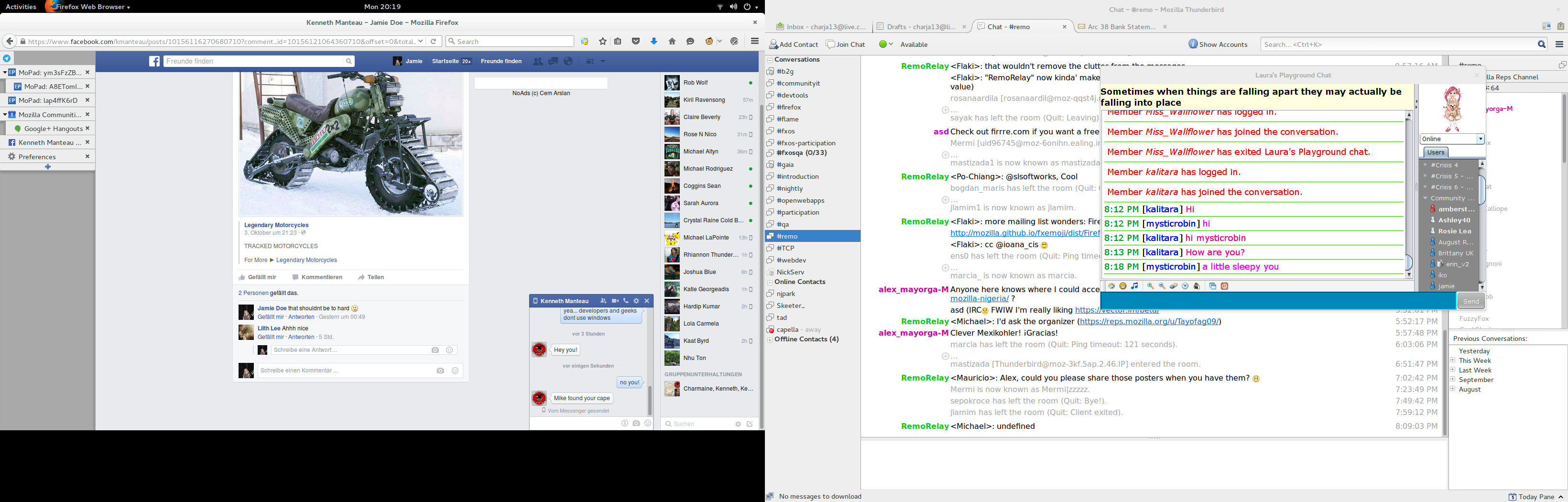Select Google+ Hangouts sidebar tab
Image resolution: width=1568 pixels, height=502 pixels.
tap(51, 129)
